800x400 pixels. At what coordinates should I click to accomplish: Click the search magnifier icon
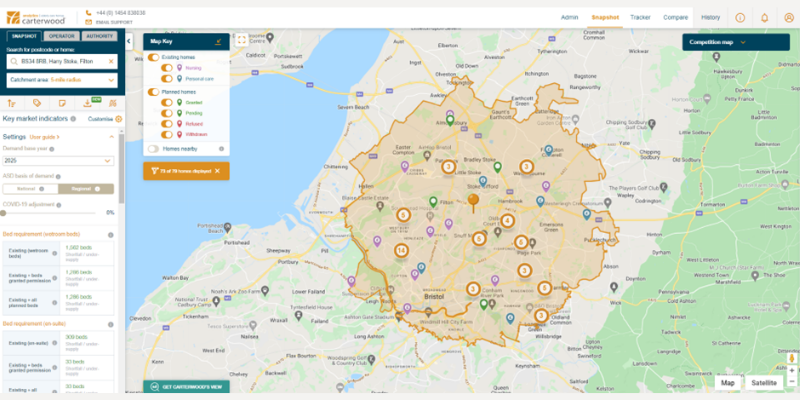[x=14, y=61]
